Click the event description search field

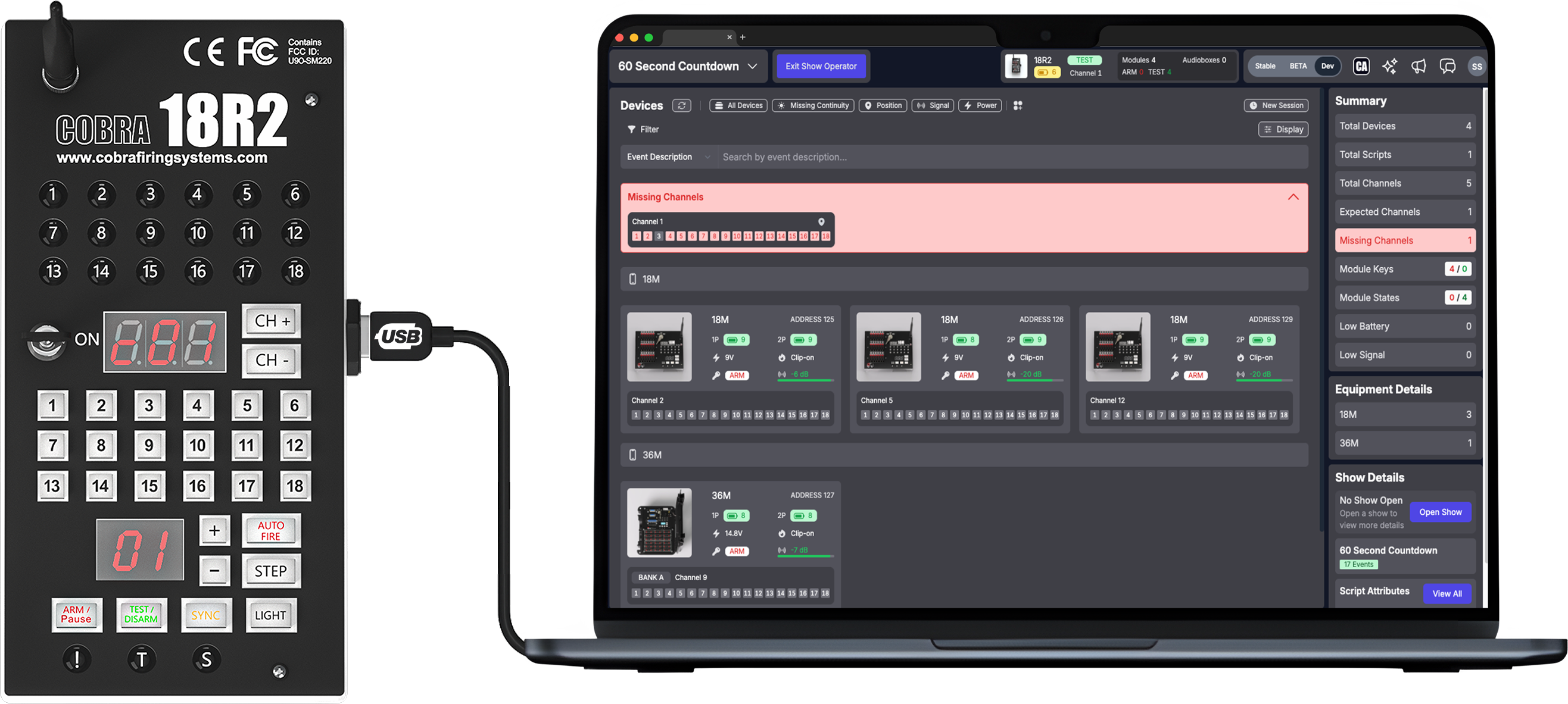(1011, 157)
